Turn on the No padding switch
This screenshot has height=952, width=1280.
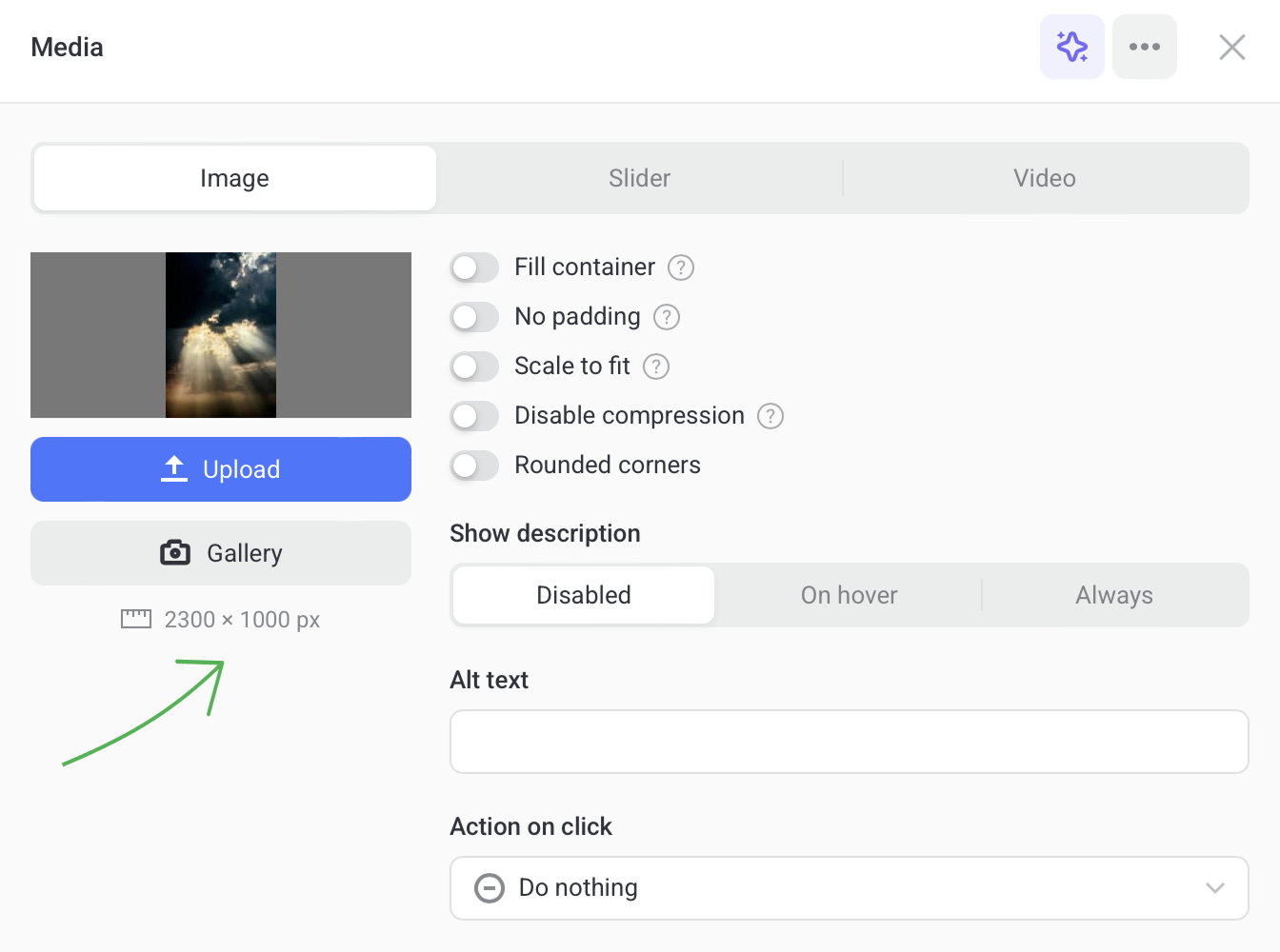pos(474,317)
